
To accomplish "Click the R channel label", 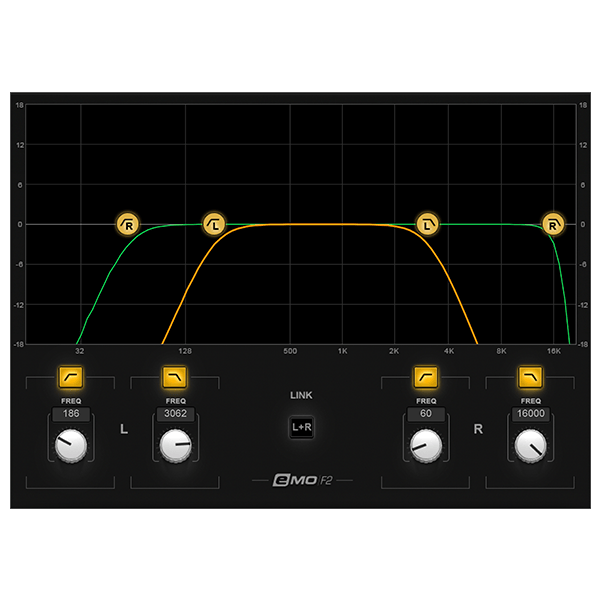I will click(x=478, y=429).
